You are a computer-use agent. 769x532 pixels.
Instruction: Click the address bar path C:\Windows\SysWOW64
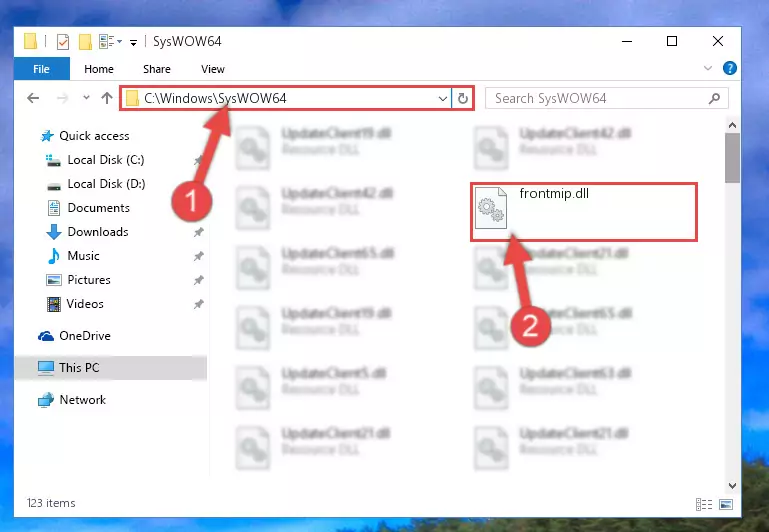215,99
